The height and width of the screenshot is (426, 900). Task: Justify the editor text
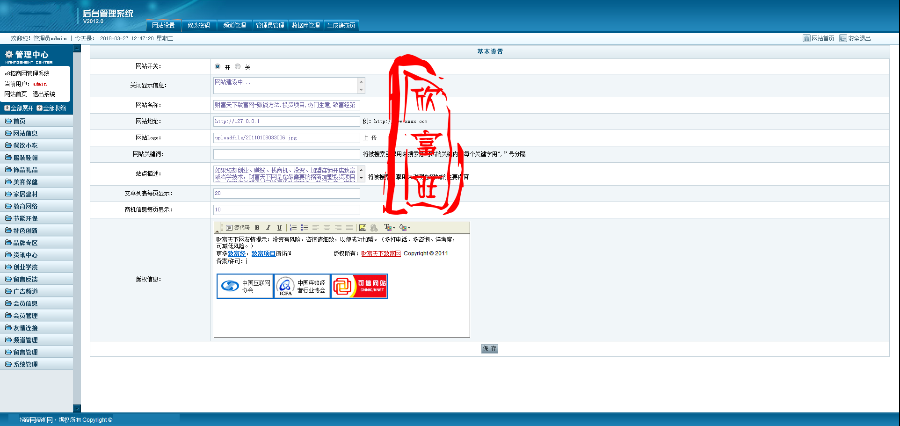click(350, 227)
